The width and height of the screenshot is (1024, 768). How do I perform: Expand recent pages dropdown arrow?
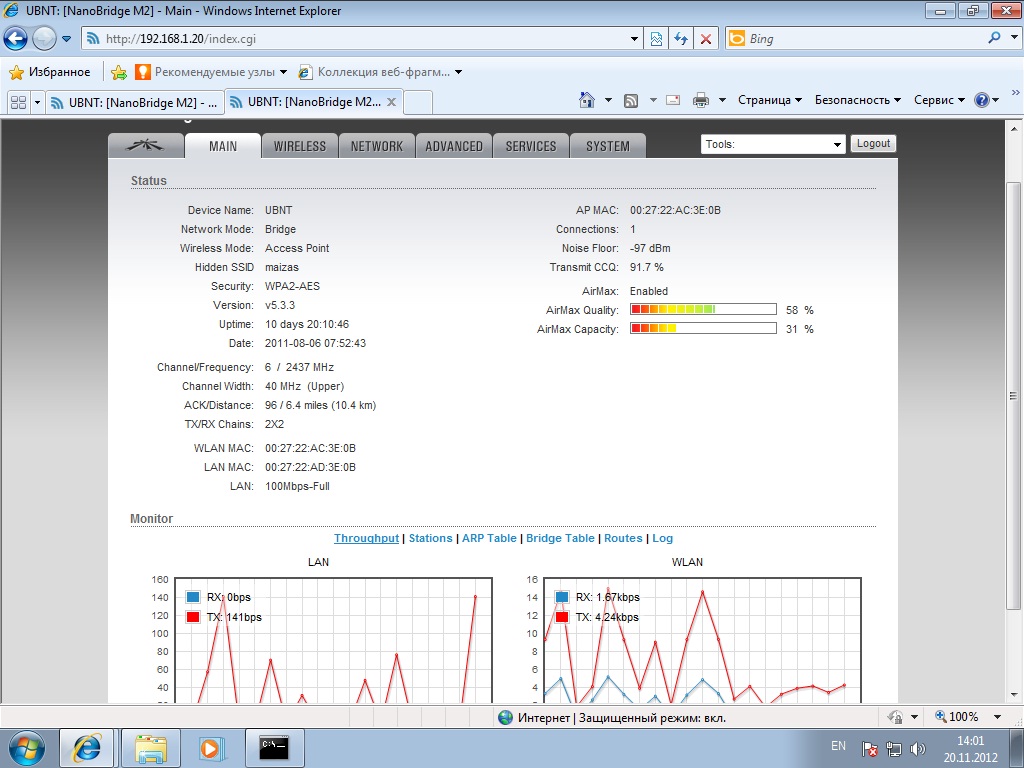[66, 39]
